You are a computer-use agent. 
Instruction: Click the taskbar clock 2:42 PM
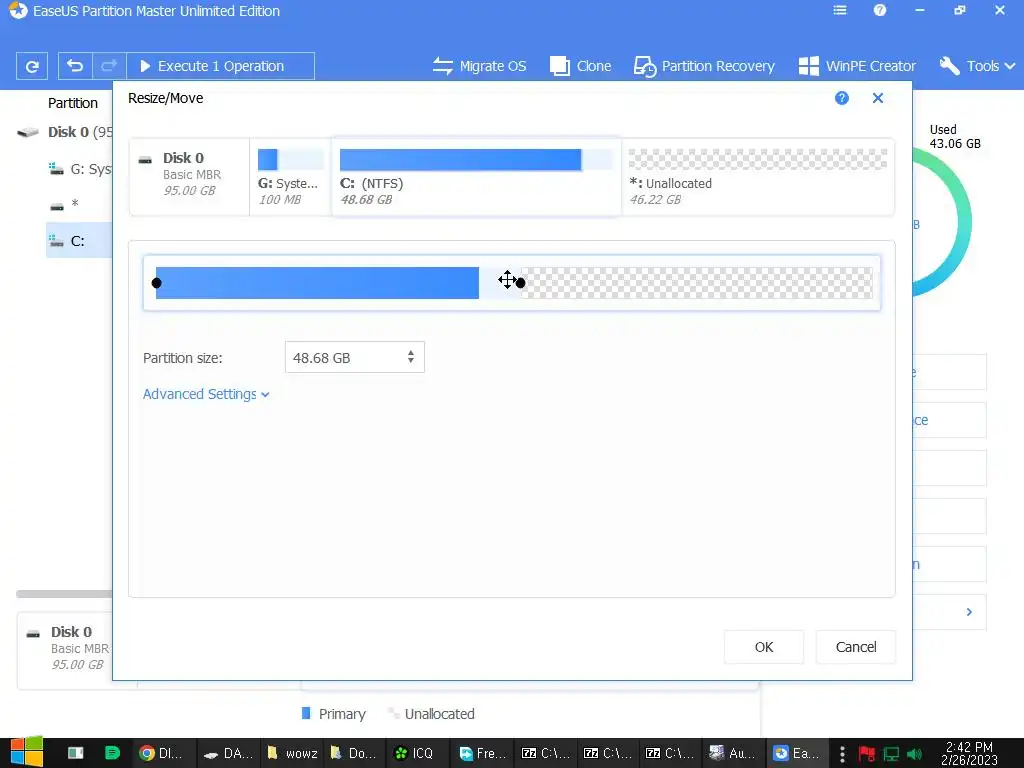(969, 753)
